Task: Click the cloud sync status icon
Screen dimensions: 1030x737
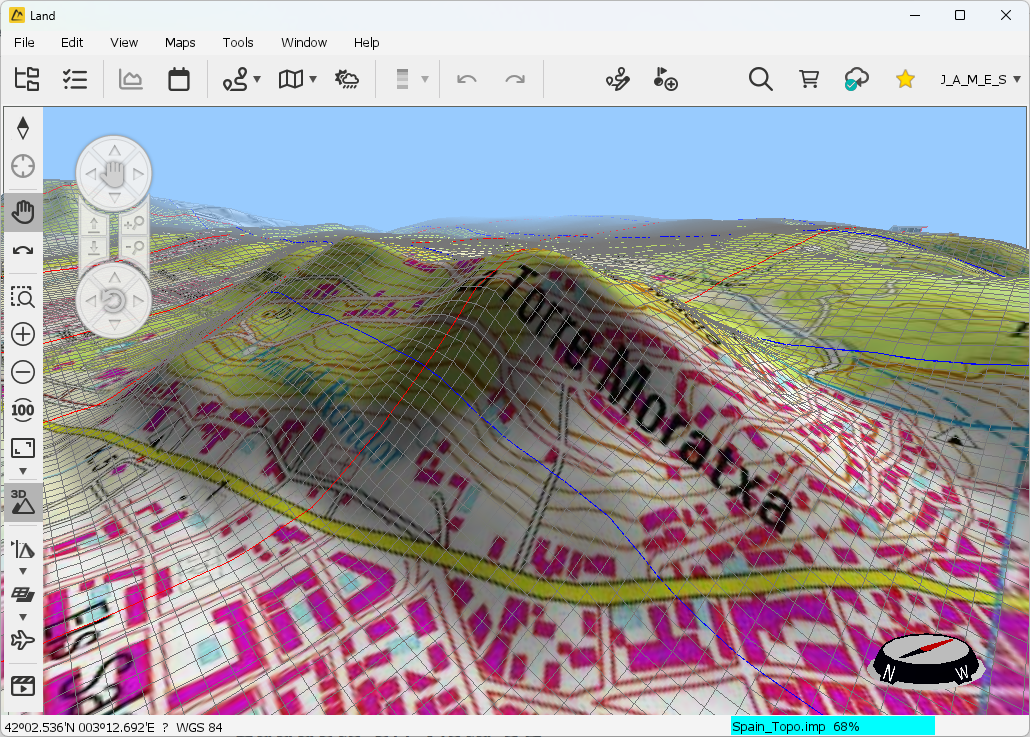Action: point(857,79)
